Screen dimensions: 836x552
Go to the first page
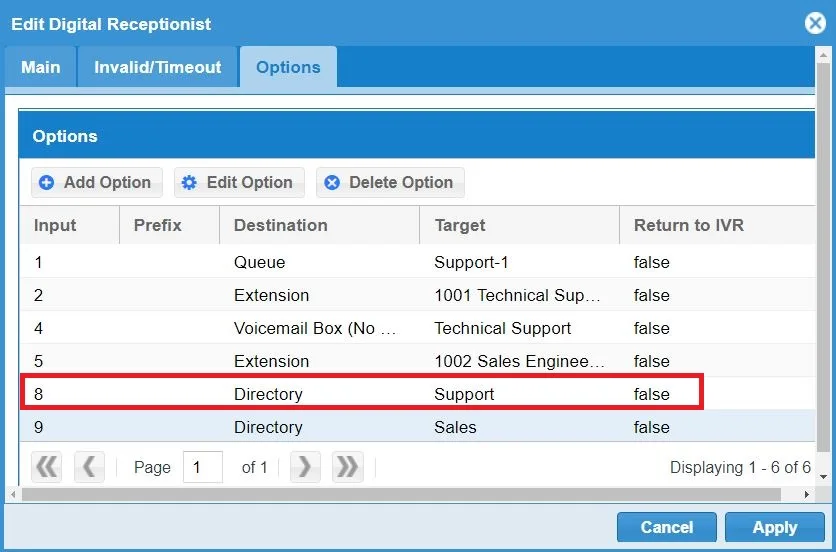pos(46,467)
